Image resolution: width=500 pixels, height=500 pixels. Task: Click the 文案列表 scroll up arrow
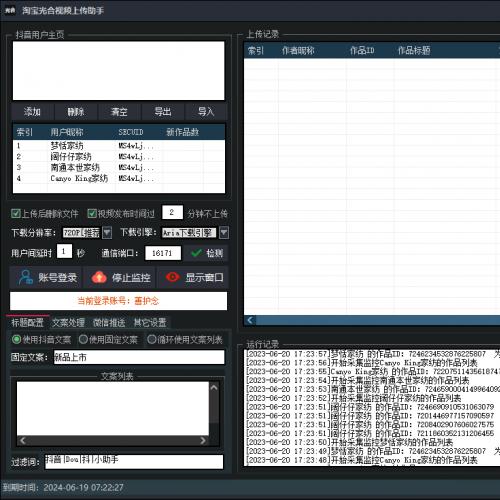214,388
